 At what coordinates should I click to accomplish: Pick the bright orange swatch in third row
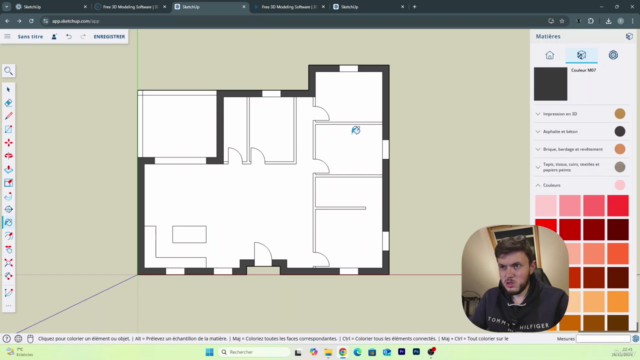tap(618, 253)
